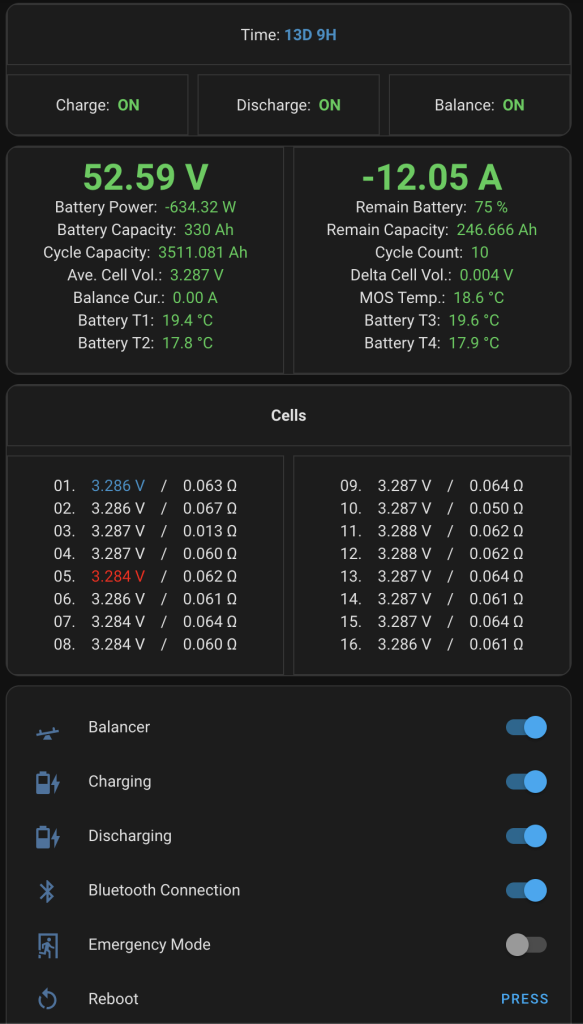Click the 52.59 V voltage readout
This screenshot has width=583, height=1024.
145,177
